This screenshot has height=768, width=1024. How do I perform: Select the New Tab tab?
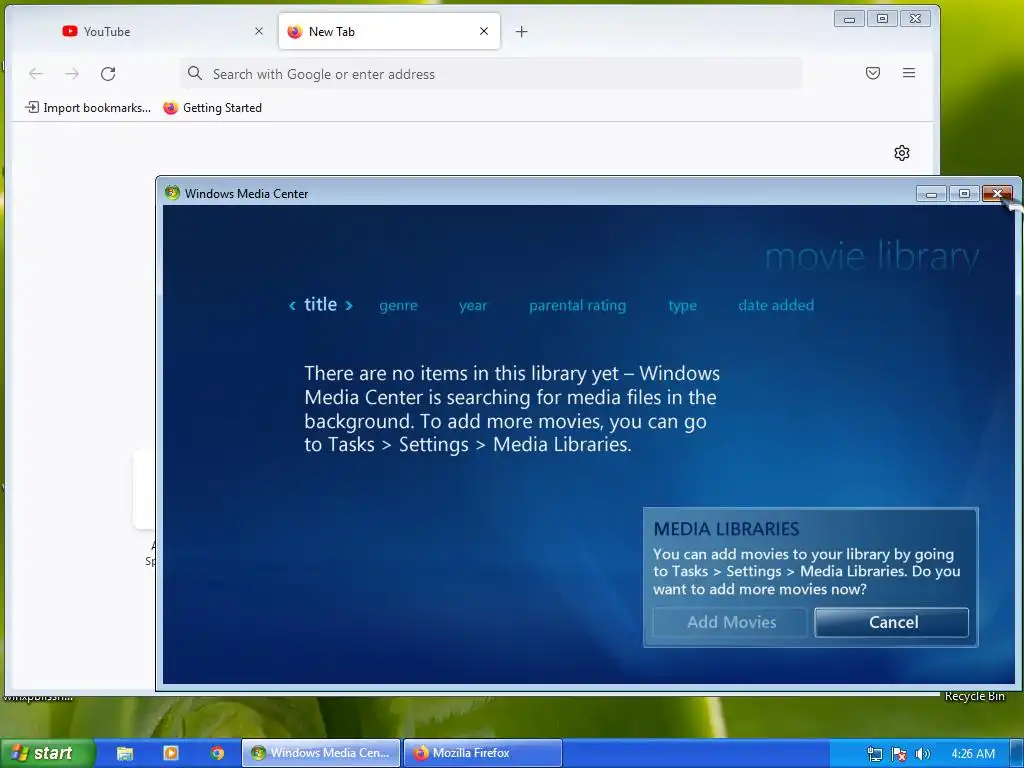click(389, 31)
